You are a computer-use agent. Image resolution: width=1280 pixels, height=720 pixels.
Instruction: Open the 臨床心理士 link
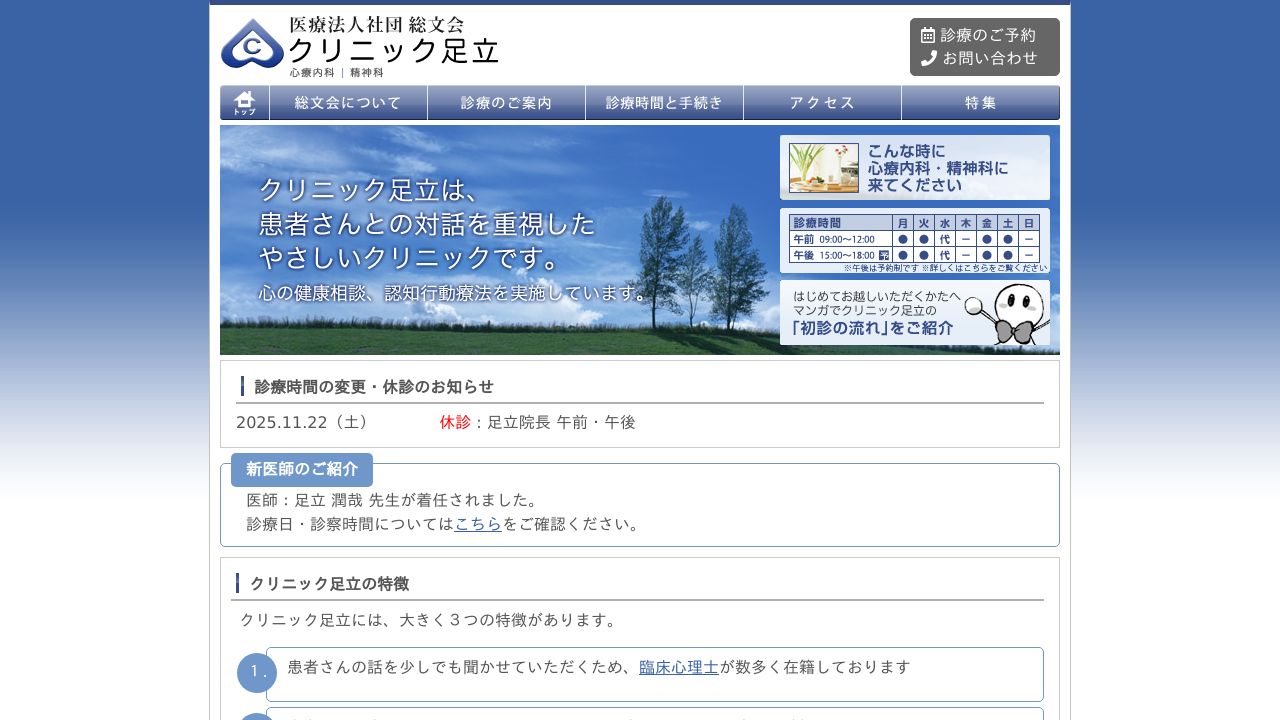pos(678,667)
